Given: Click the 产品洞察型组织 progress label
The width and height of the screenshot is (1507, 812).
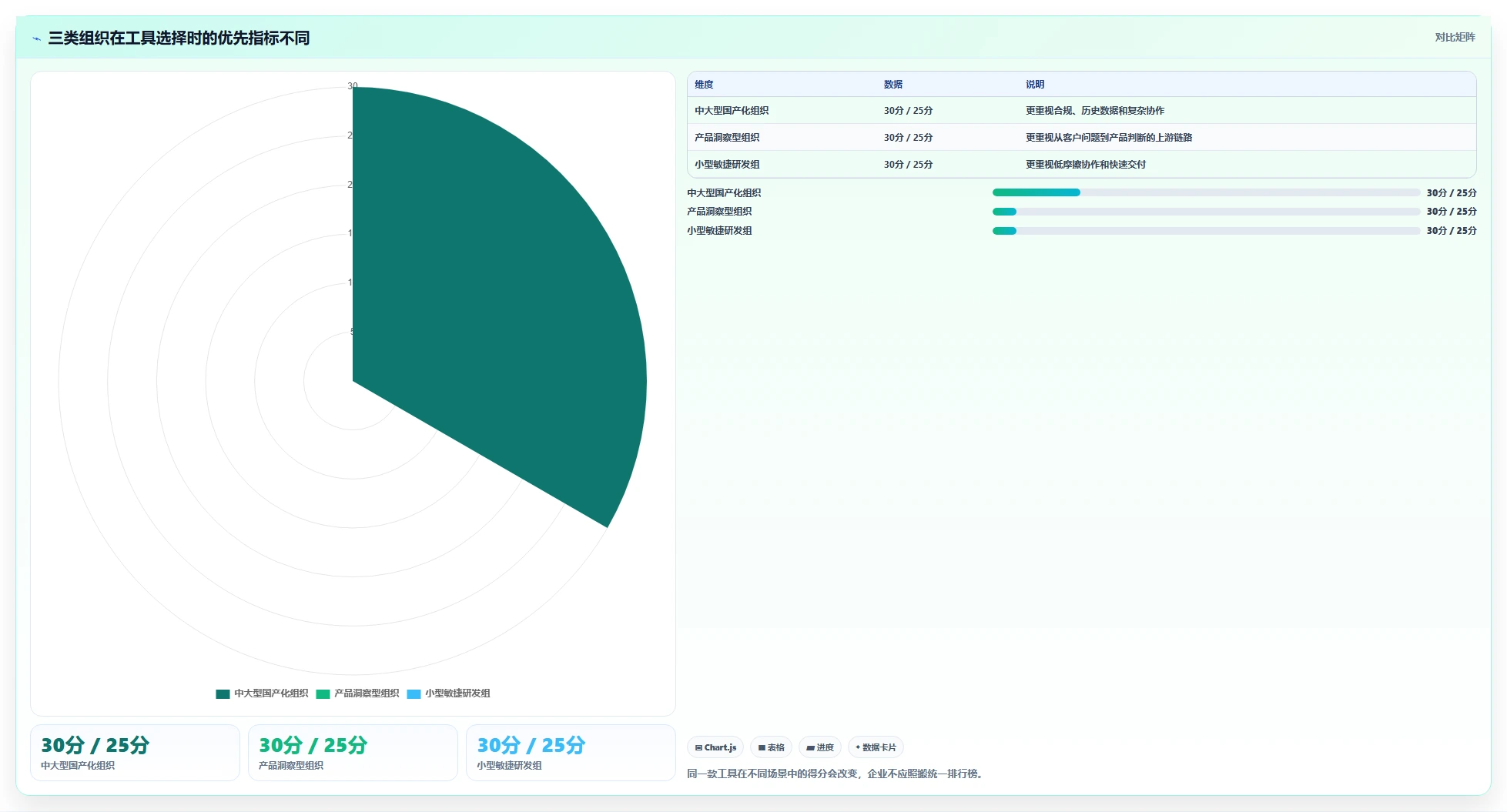Looking at the screenshot, I should [x=719, y=212].
